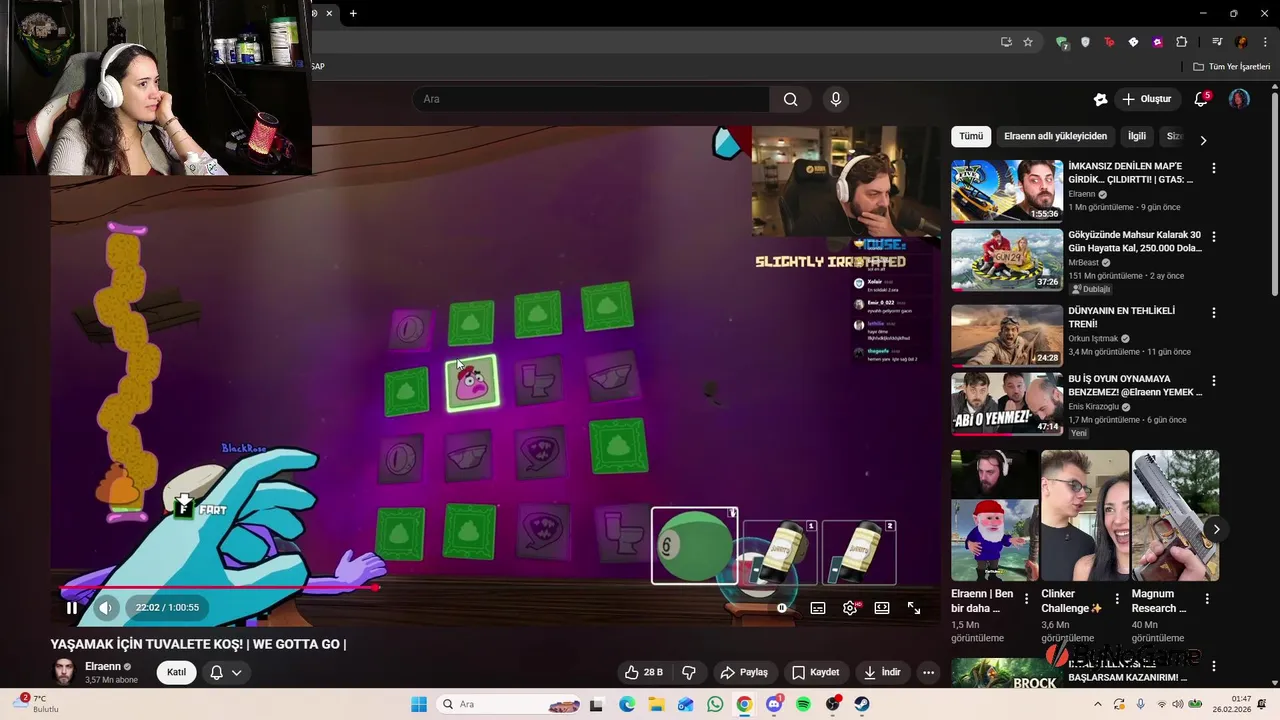
Task: Open options for Magnum Research short
Action: pyautogui.click(x=1206, y=599)
